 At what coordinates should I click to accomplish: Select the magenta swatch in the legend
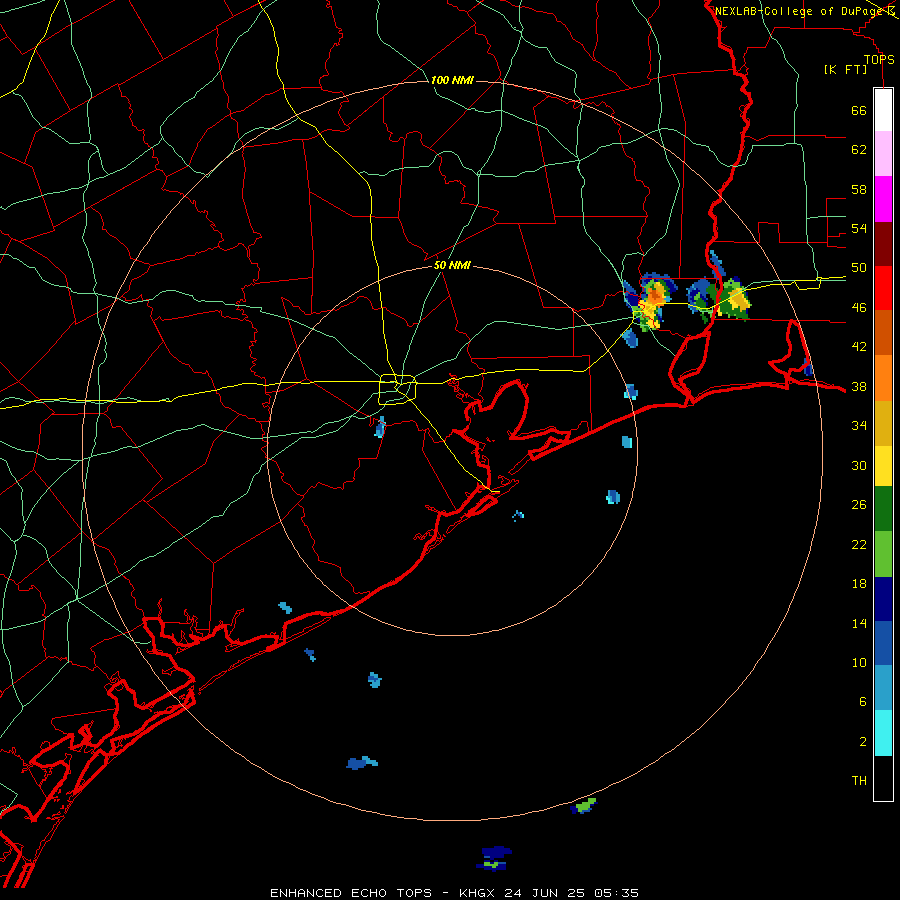(x=883, y=199)
